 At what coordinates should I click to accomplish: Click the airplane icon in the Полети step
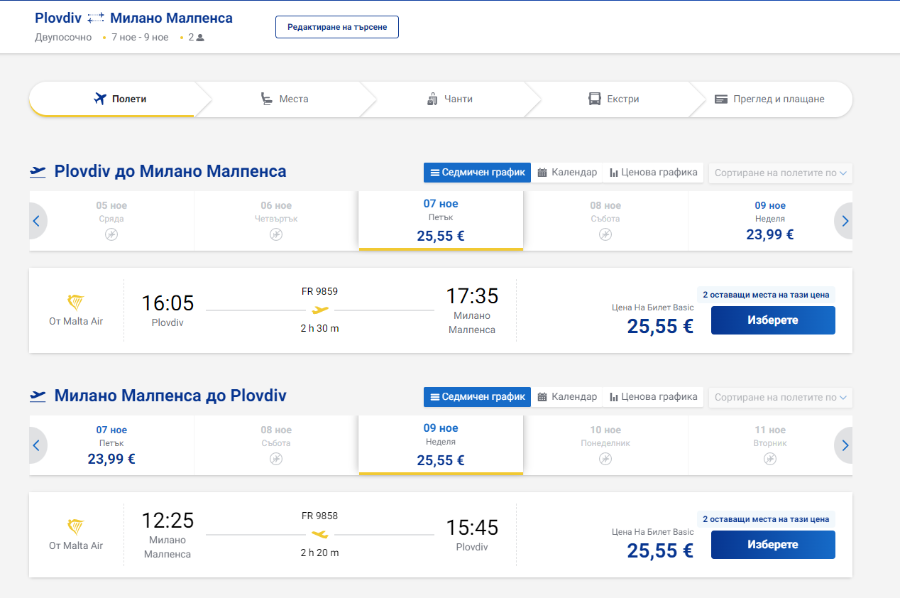tap(100, 99)
